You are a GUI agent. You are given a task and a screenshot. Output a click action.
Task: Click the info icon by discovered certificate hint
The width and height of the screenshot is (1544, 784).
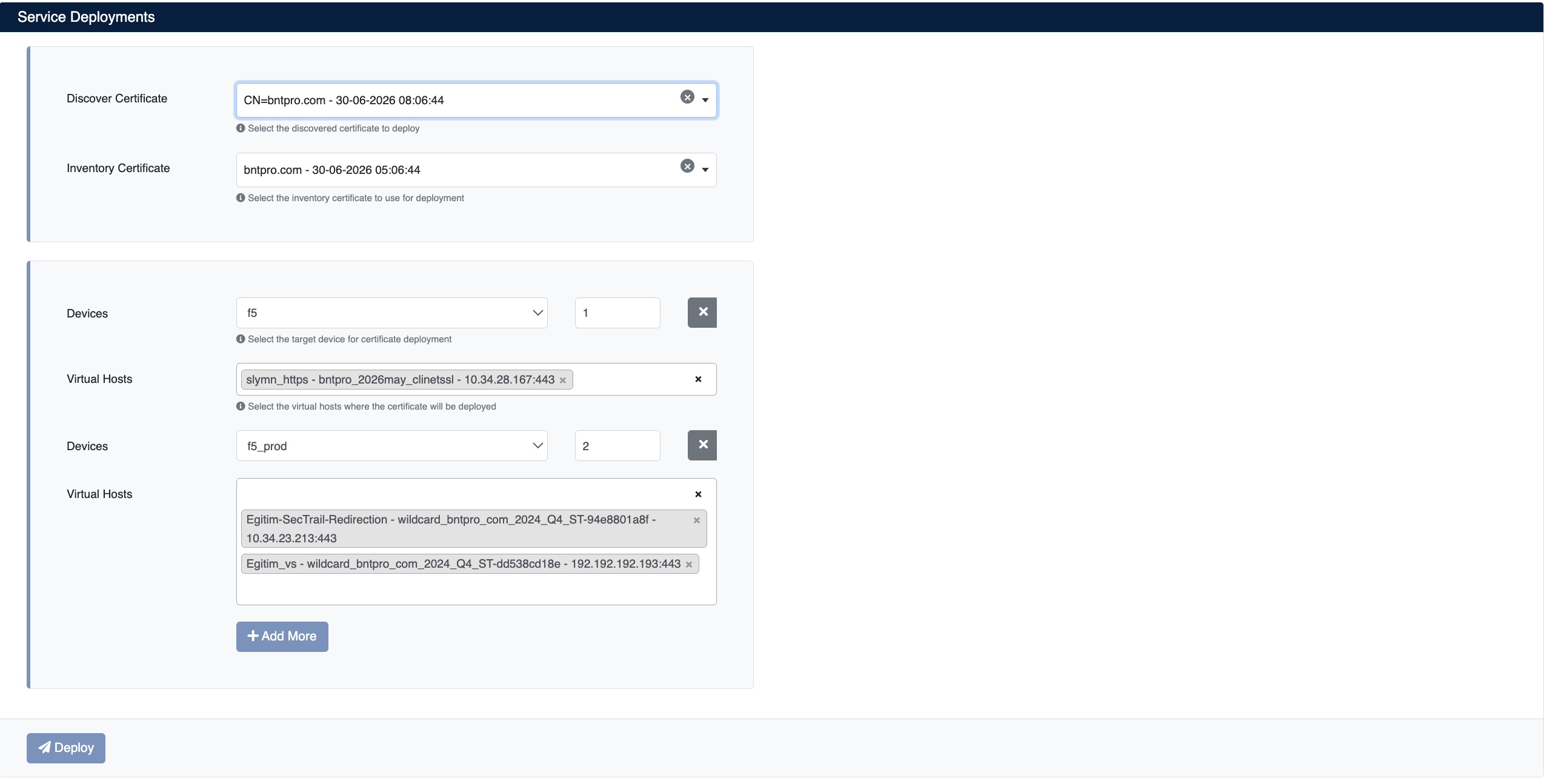click(241, 128)
